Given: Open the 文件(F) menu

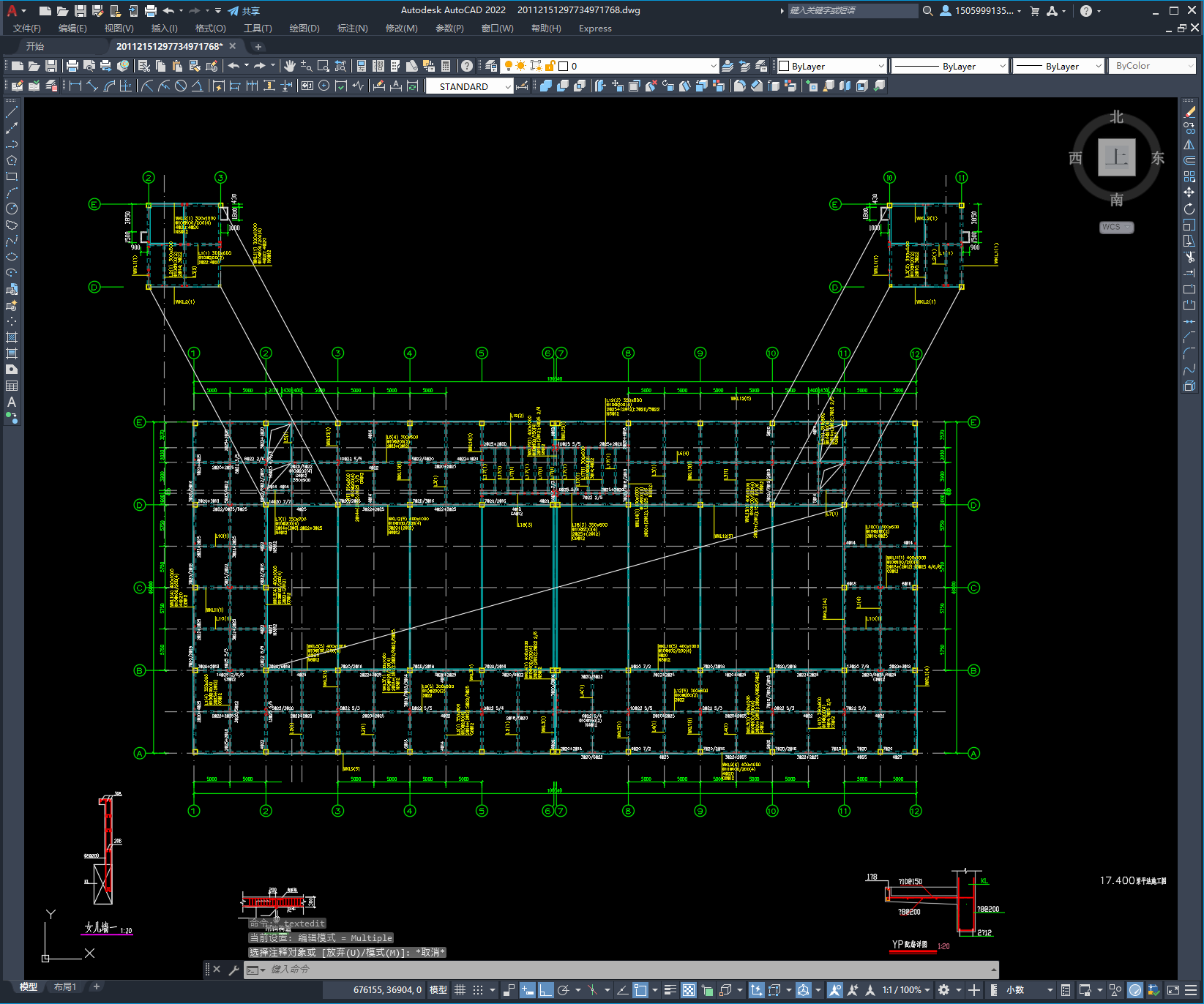Looking at the screenshot, I should pos(27,29).
